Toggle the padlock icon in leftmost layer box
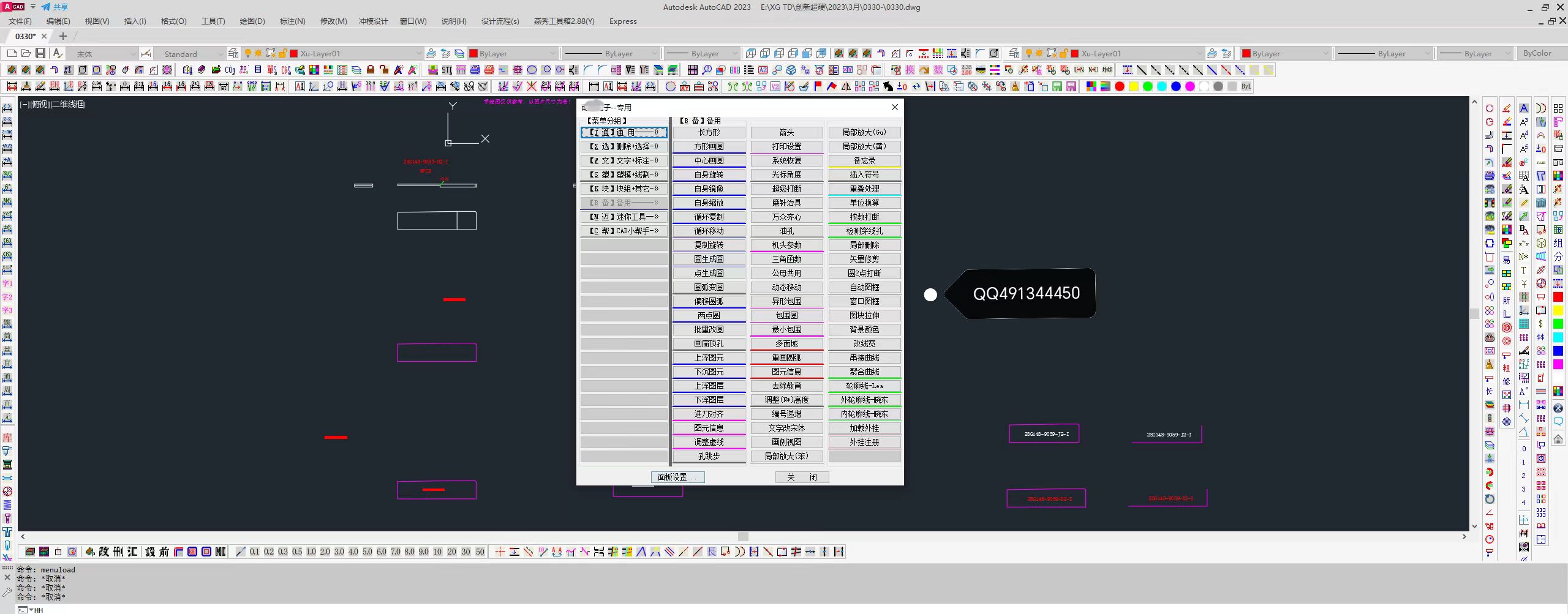The width and height of the screenshot is (1568, 614). (x=282, y=54)
